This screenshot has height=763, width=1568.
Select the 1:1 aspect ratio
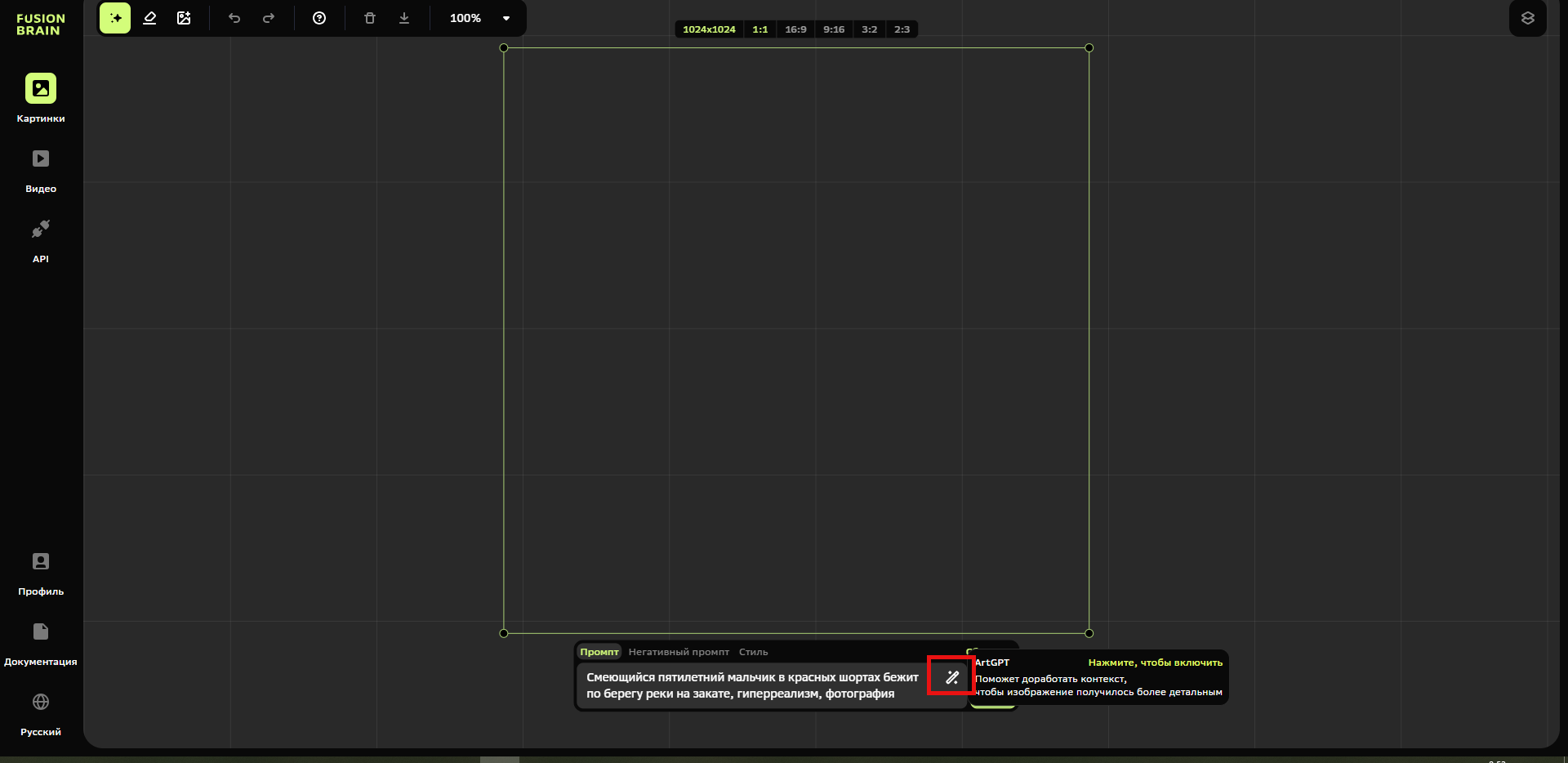point(759,29)
